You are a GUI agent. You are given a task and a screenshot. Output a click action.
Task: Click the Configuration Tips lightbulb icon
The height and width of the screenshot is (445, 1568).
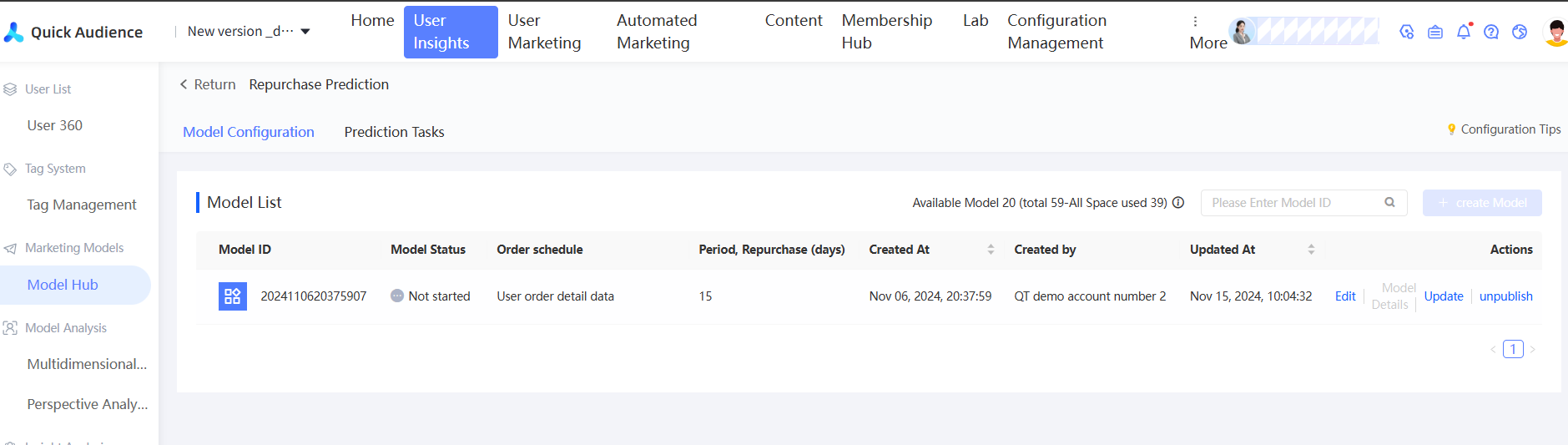(1451, 129)
